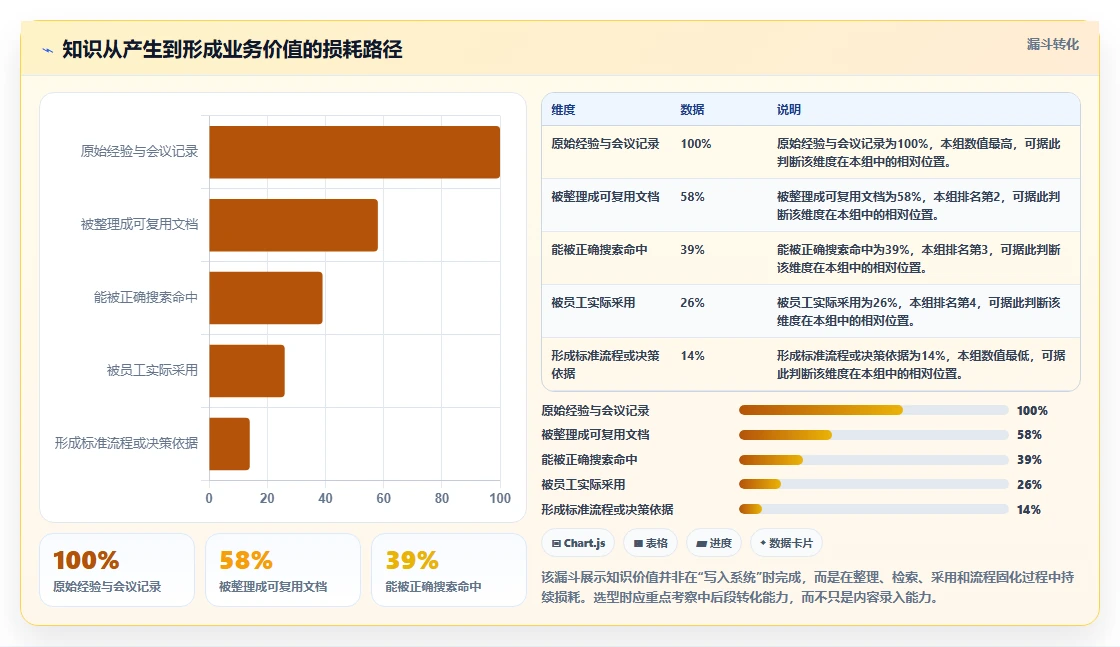Click the 能被正确搜索命中 chart bar
Image resolution: width=1120 pixels, height=647 pixels.
(266, 298)
